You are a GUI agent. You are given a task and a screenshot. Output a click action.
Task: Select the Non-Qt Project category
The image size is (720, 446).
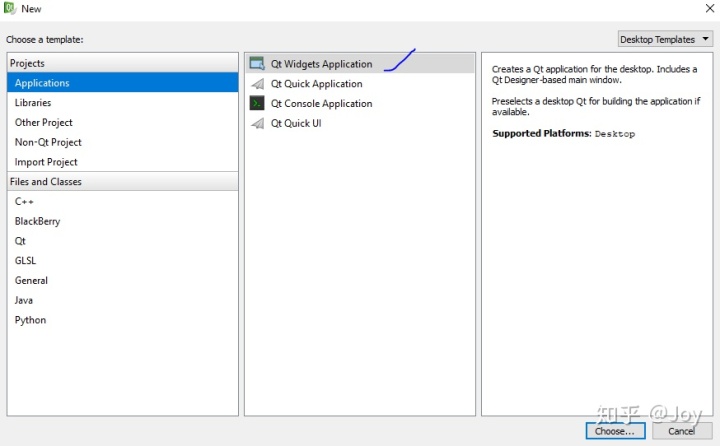[x=123, y=142]
